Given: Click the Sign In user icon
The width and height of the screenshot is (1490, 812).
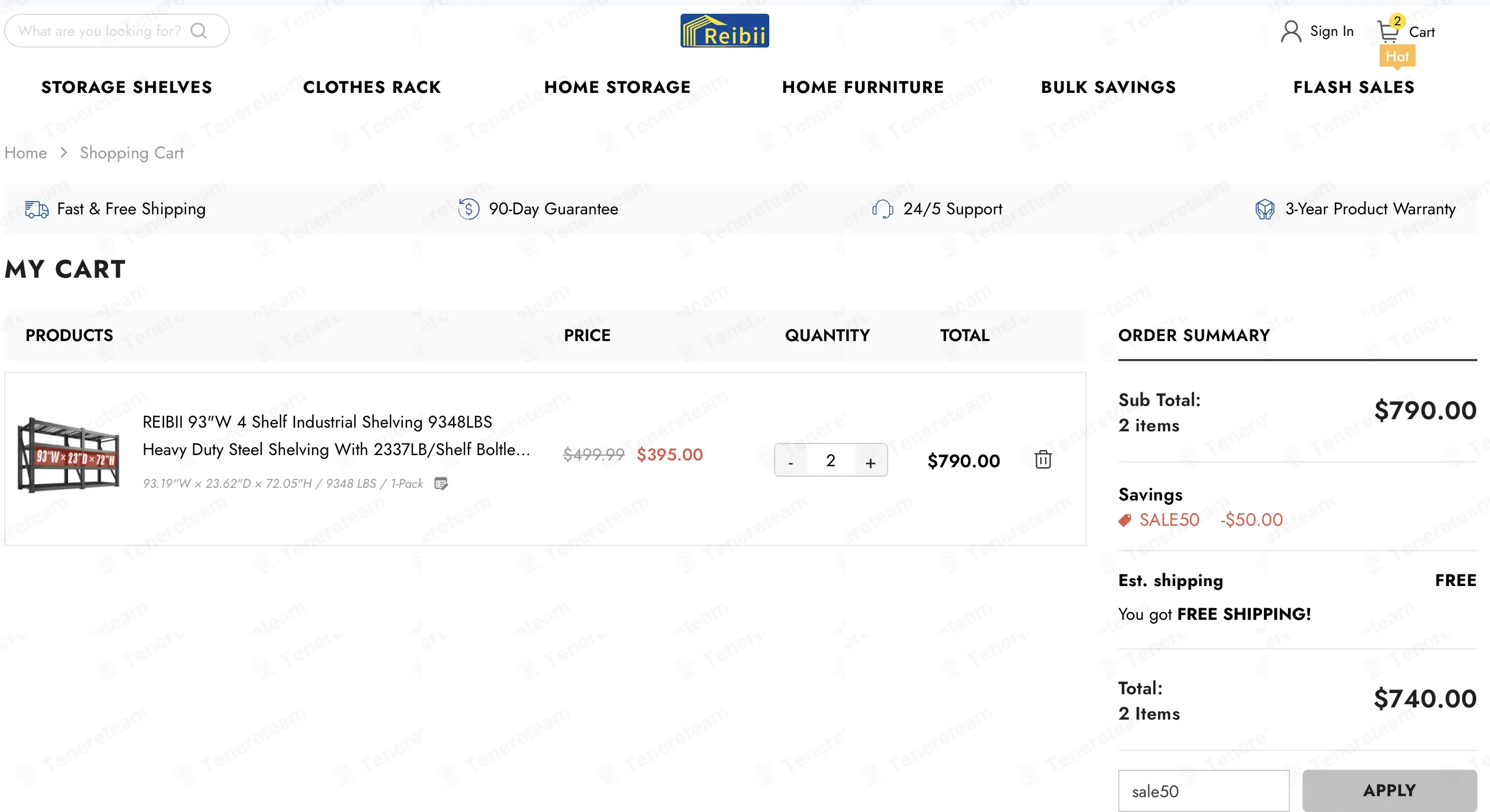Looking at the screenshot, I should coord(1290,31).
